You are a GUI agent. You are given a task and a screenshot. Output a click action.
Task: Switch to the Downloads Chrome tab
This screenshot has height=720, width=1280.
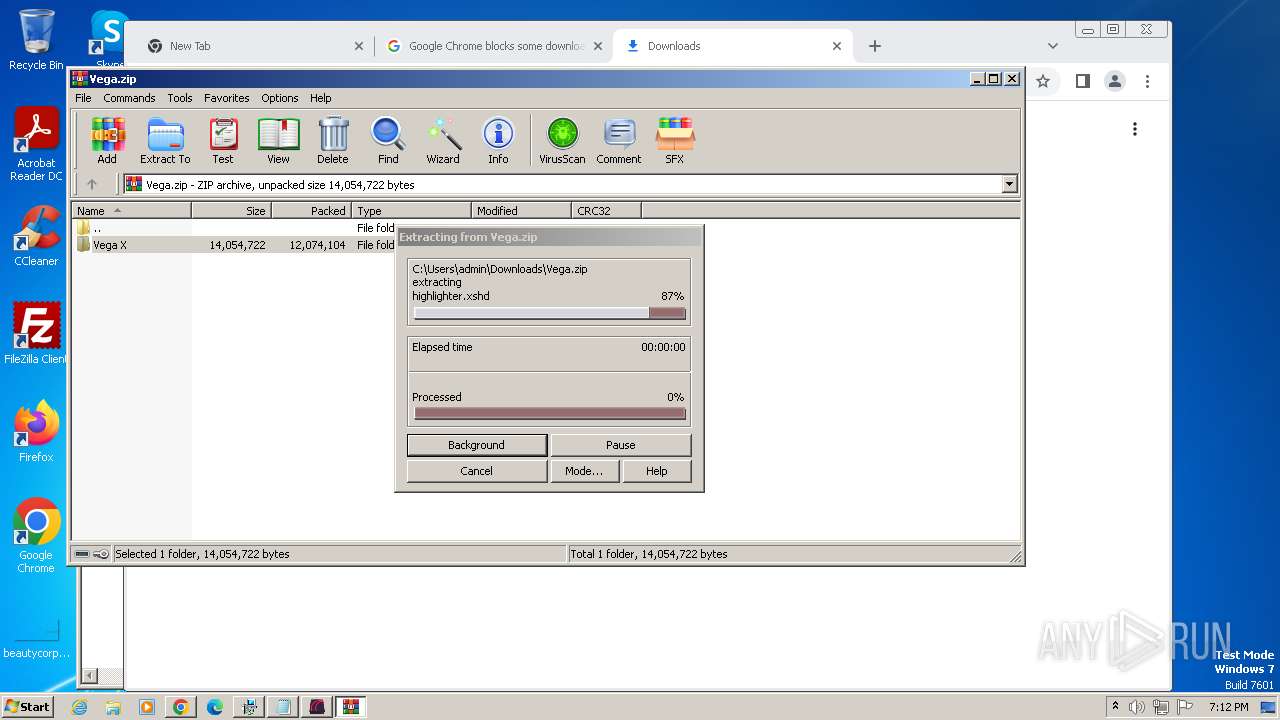click(733, 46)
